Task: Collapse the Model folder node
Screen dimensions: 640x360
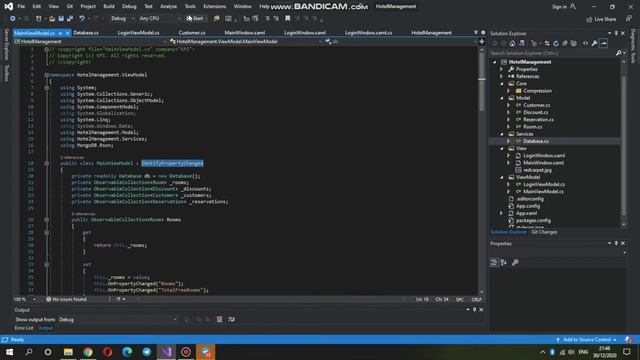Action: click(502, 98)
